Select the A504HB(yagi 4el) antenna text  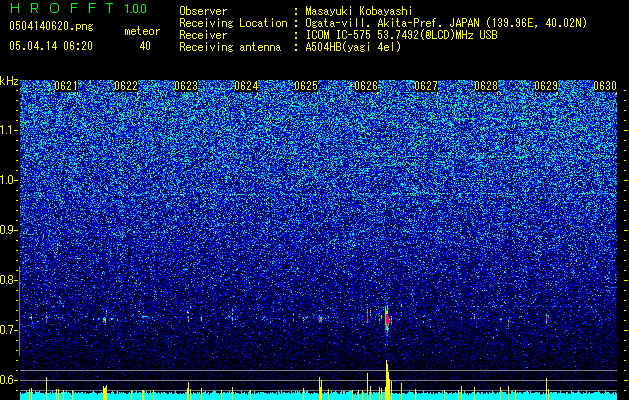coord(353,47)
